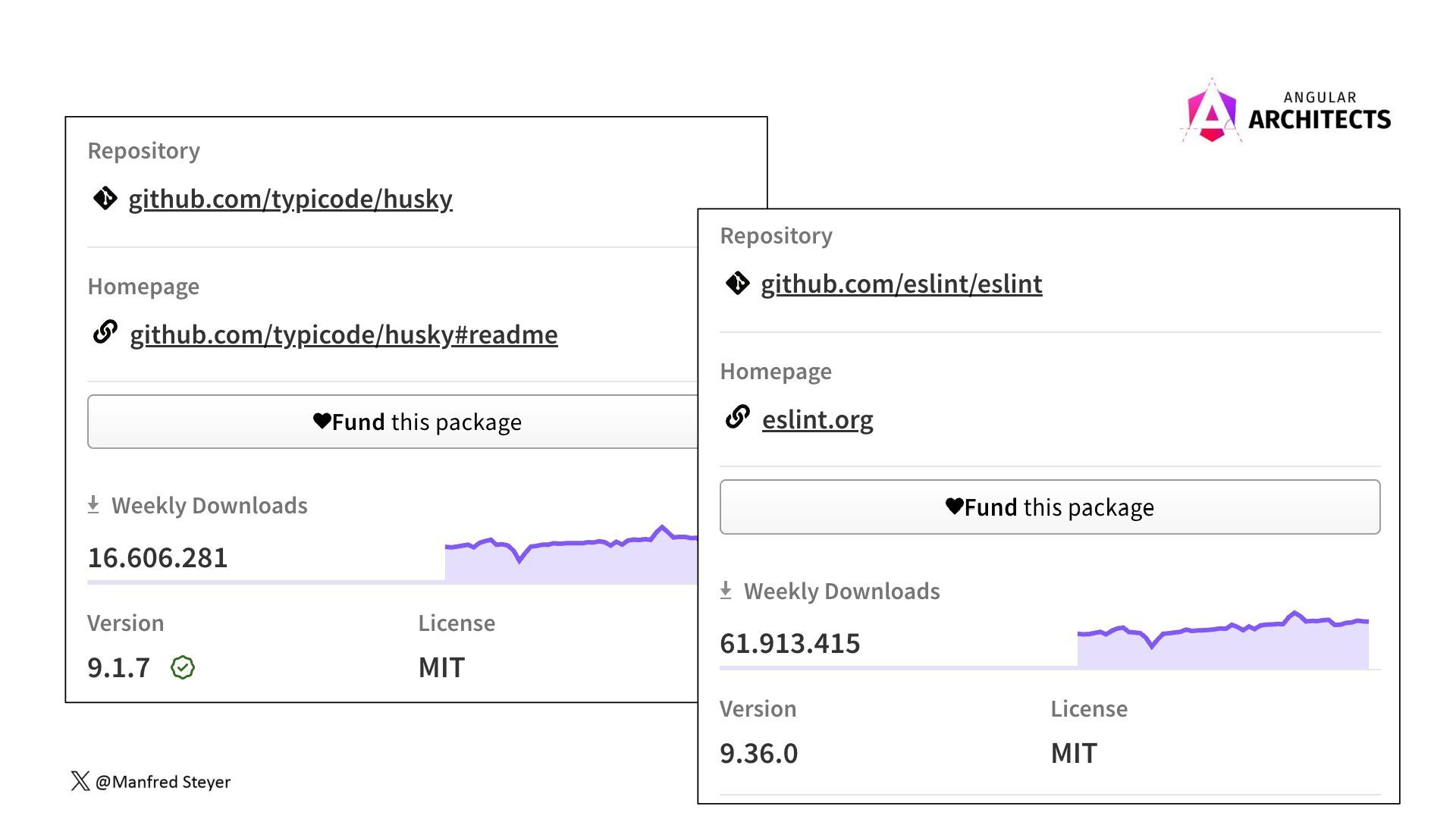Click the @Manfred Steyer handle text
The image size is (1456, 819).
pos(163,782)
